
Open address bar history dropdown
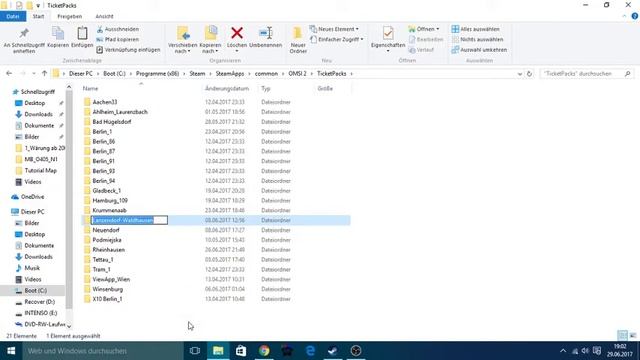(520, 74)
